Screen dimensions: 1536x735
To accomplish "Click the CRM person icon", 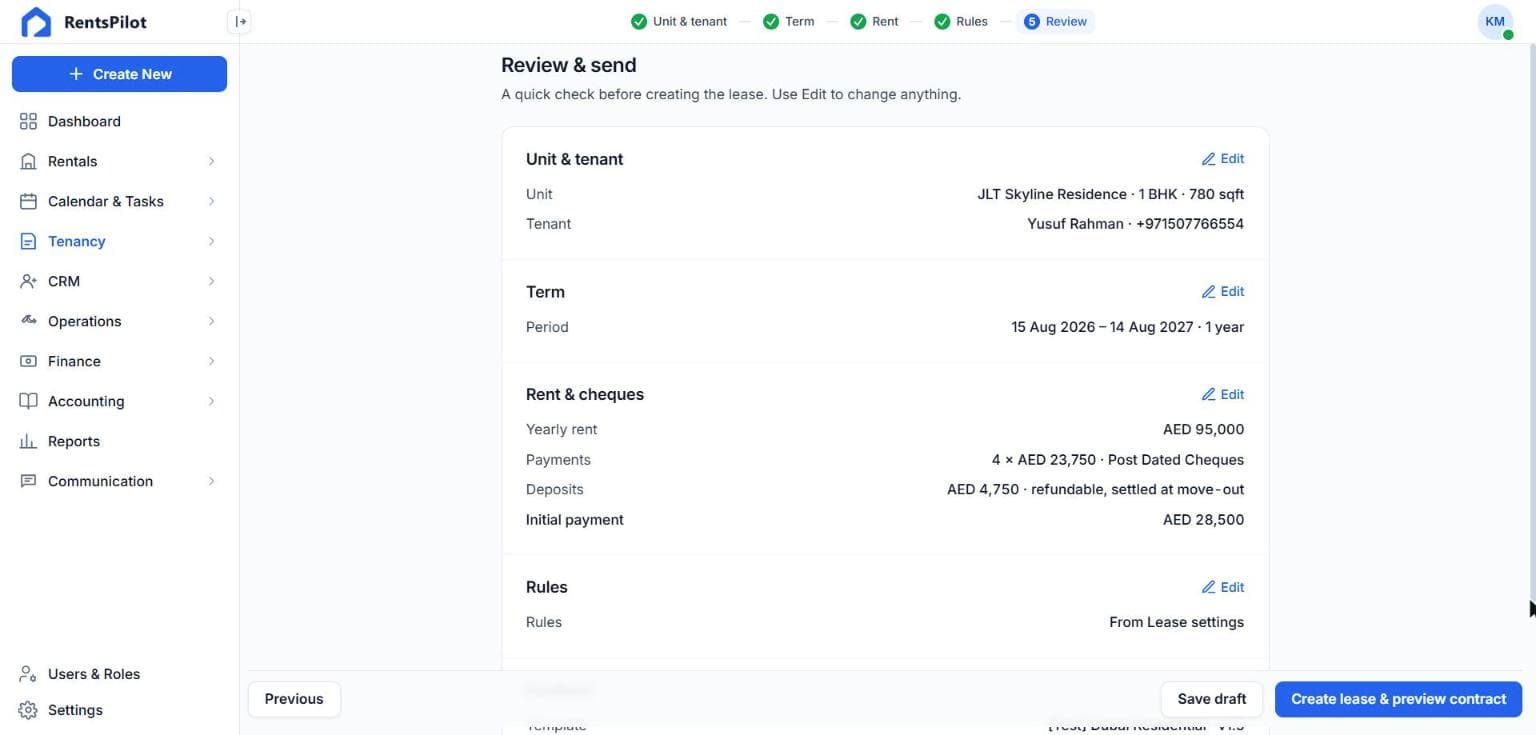I will point(28,281).
